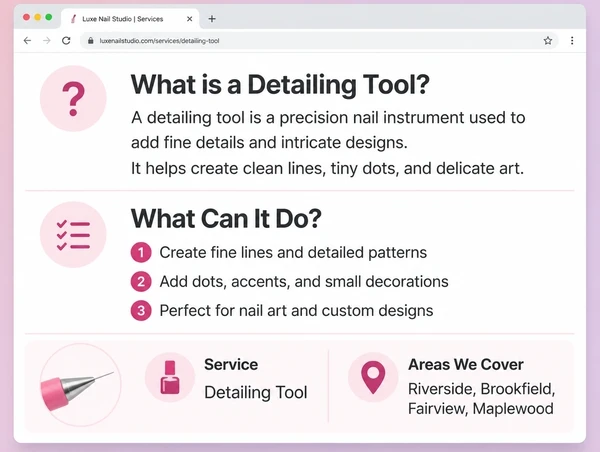
Task: Click the detailing tool tip image
Action: point(80,385)
